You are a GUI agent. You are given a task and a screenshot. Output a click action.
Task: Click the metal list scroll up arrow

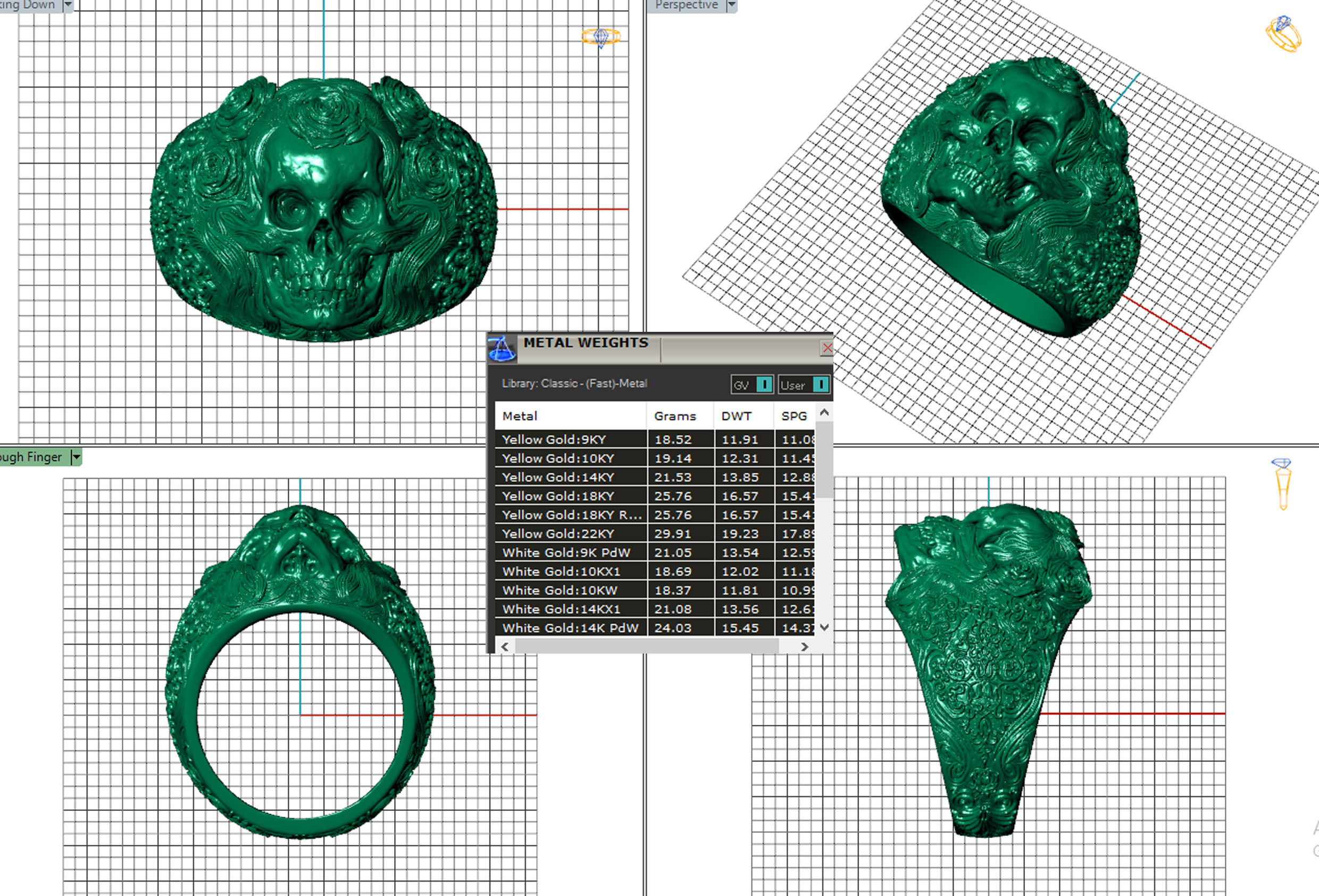[x=825, y=413]
